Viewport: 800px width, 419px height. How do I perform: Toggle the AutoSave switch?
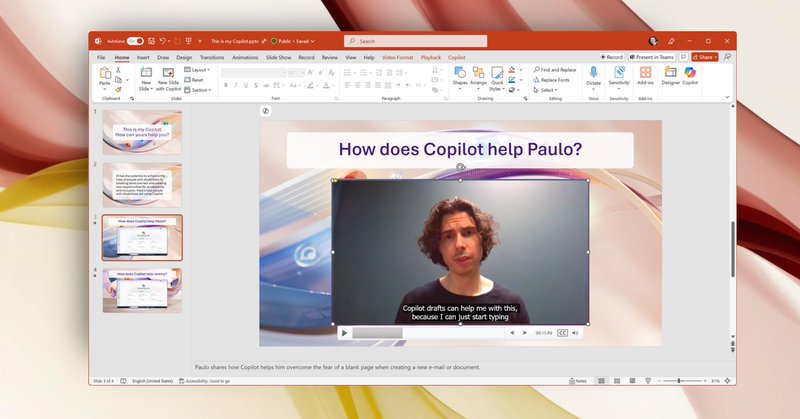tap(135, 41)
